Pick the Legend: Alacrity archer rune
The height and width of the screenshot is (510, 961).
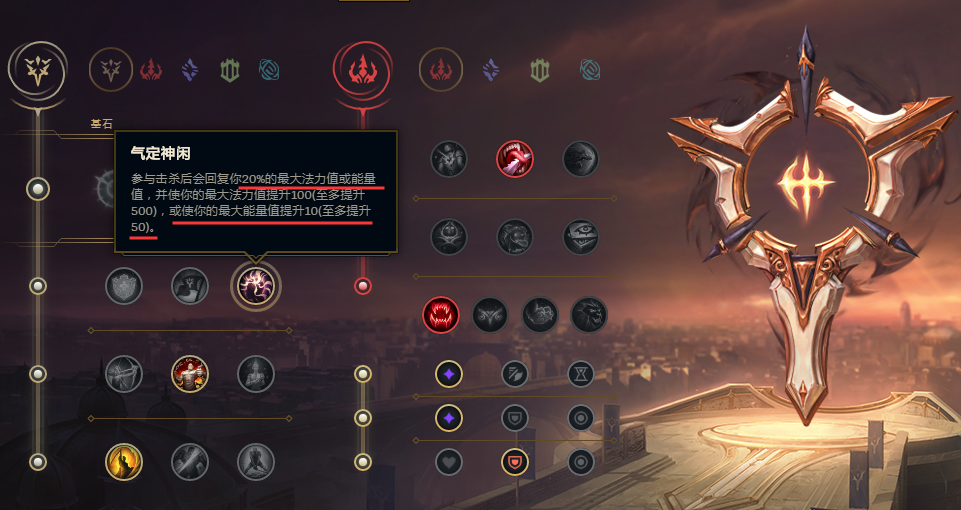click(x=124, y=374)
